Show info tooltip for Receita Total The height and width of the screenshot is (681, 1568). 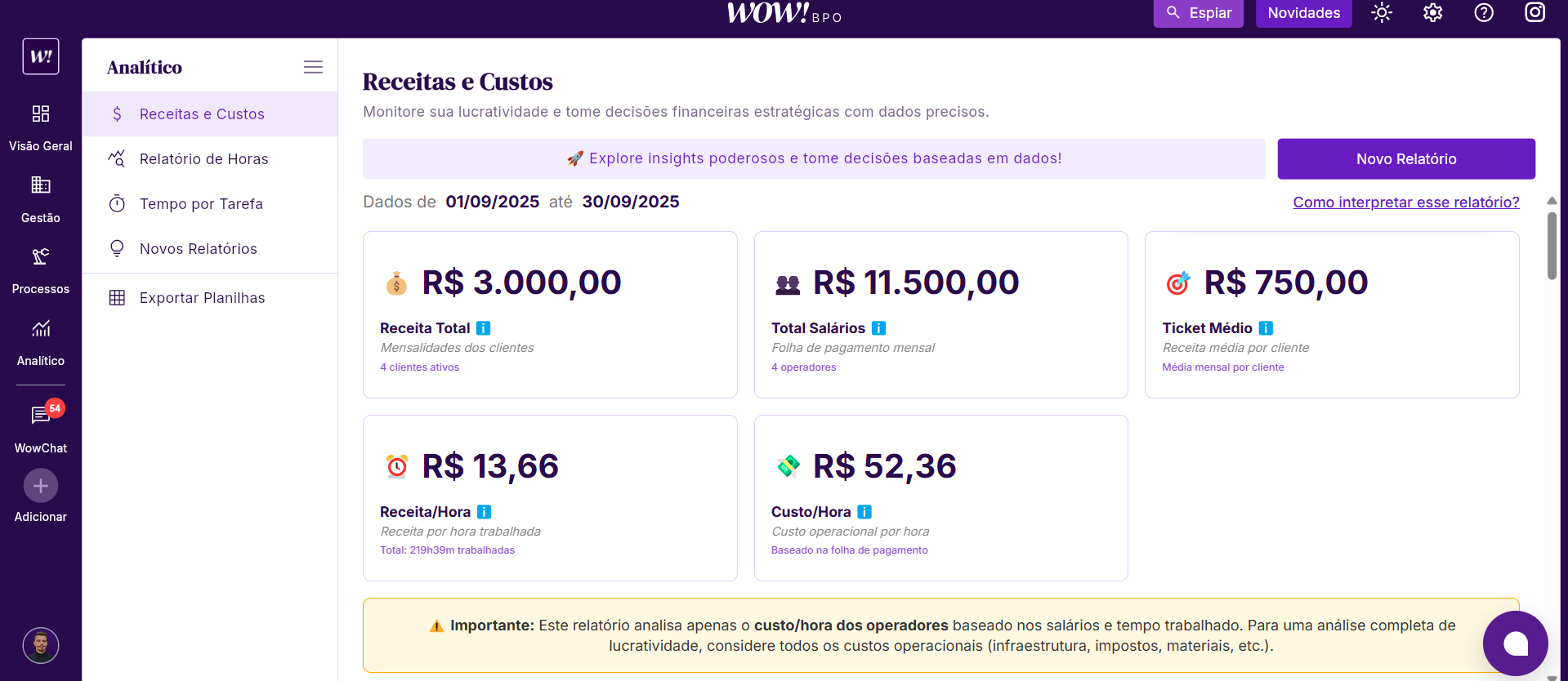[x=484, y=328]
